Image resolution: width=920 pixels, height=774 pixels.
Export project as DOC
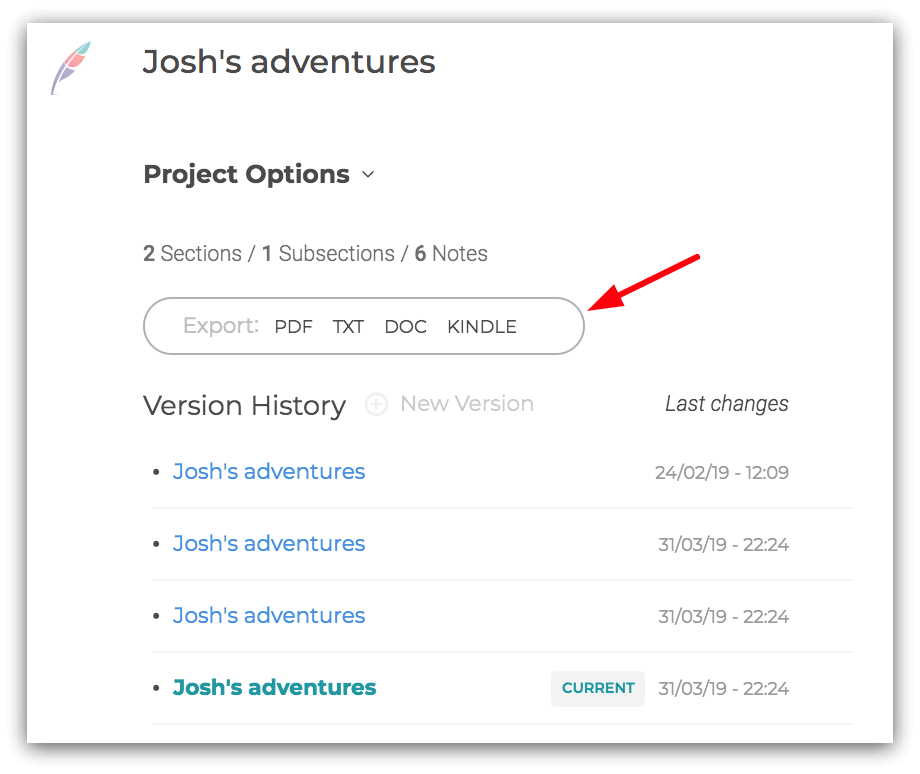[x=405, y=327]
